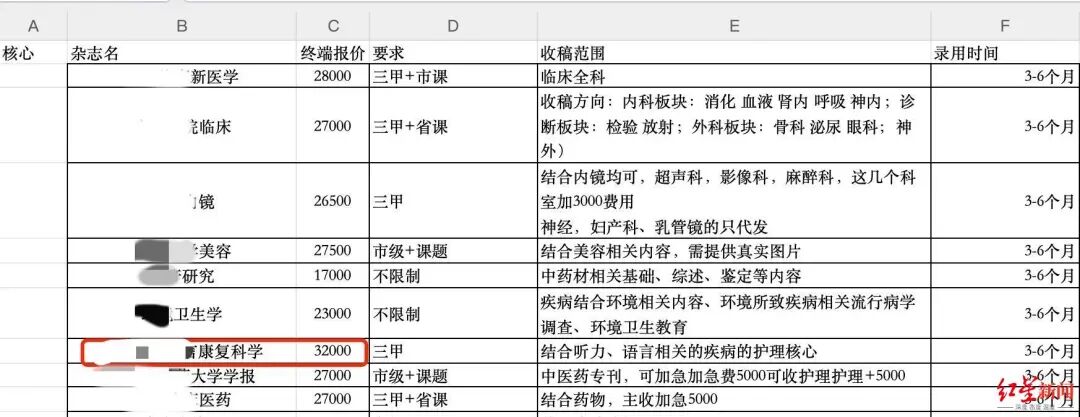Click the 23000 price cell
Viewport: 1080px width, 417px height.
[x=334, y=313]
